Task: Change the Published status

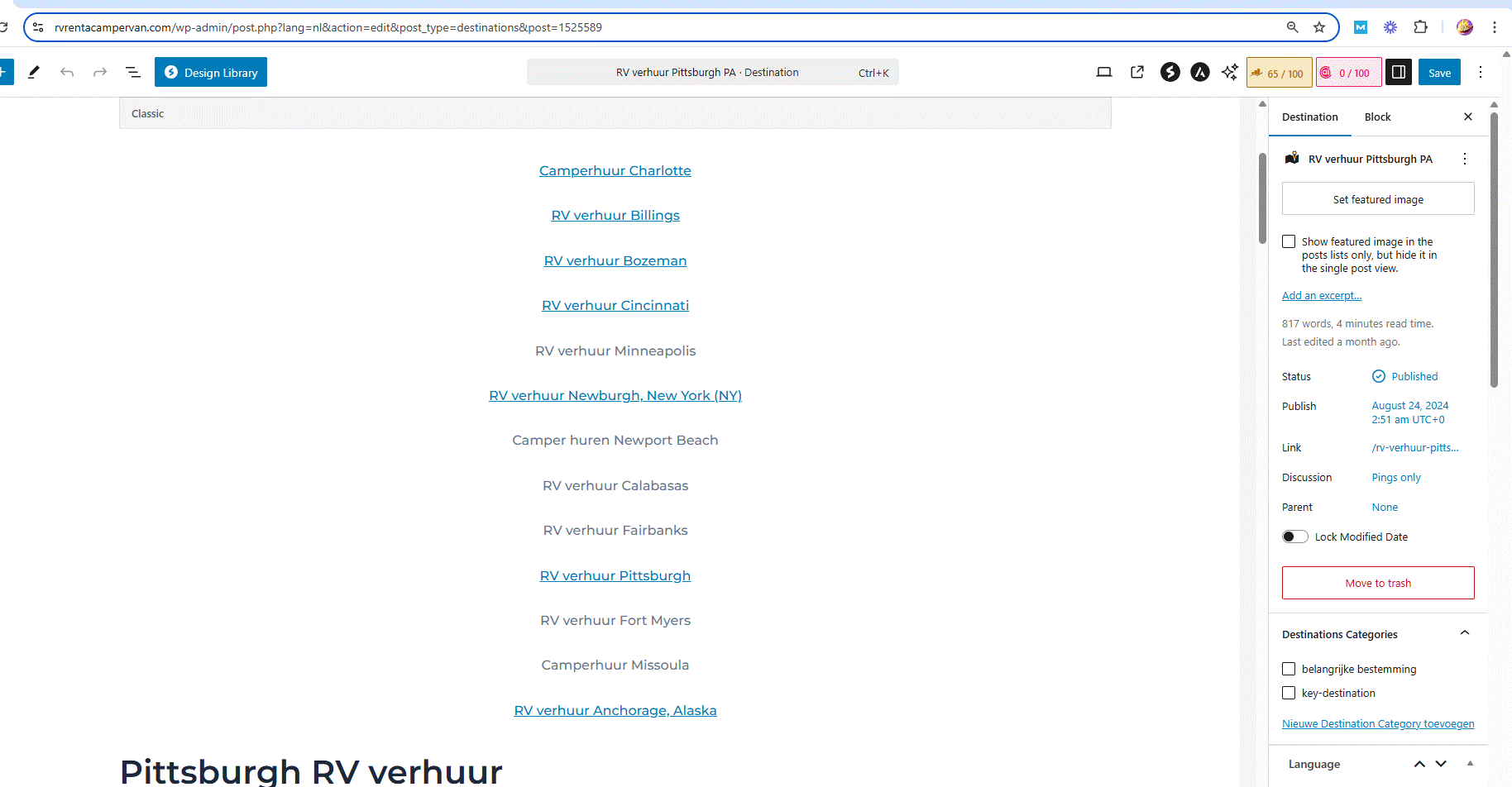Action: (x=1405, y=376)
